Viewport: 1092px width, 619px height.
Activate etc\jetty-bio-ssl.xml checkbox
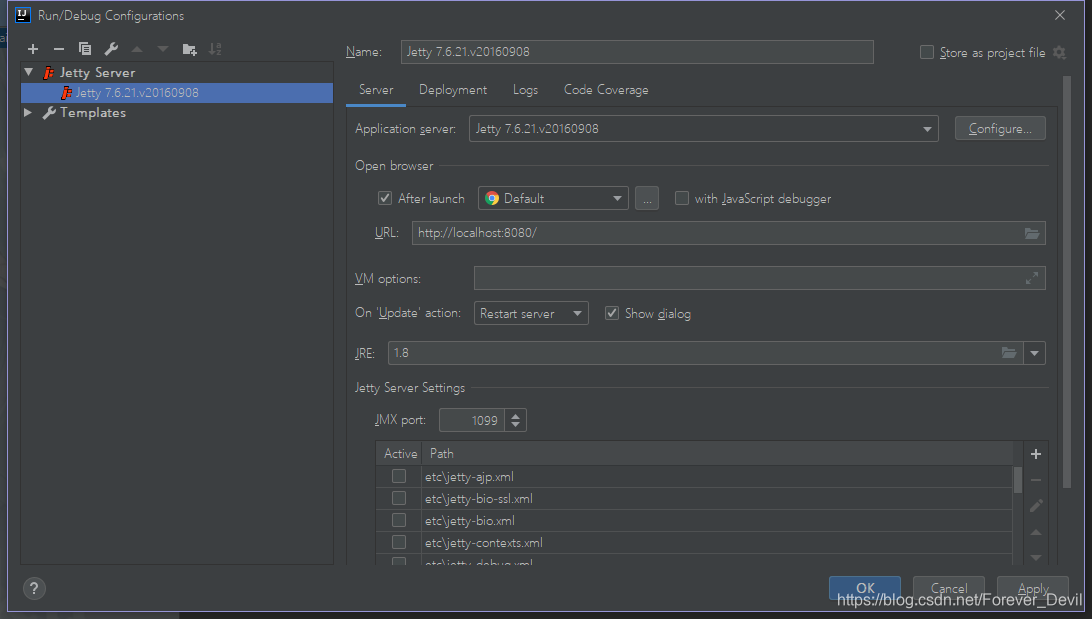pos(398,499)
